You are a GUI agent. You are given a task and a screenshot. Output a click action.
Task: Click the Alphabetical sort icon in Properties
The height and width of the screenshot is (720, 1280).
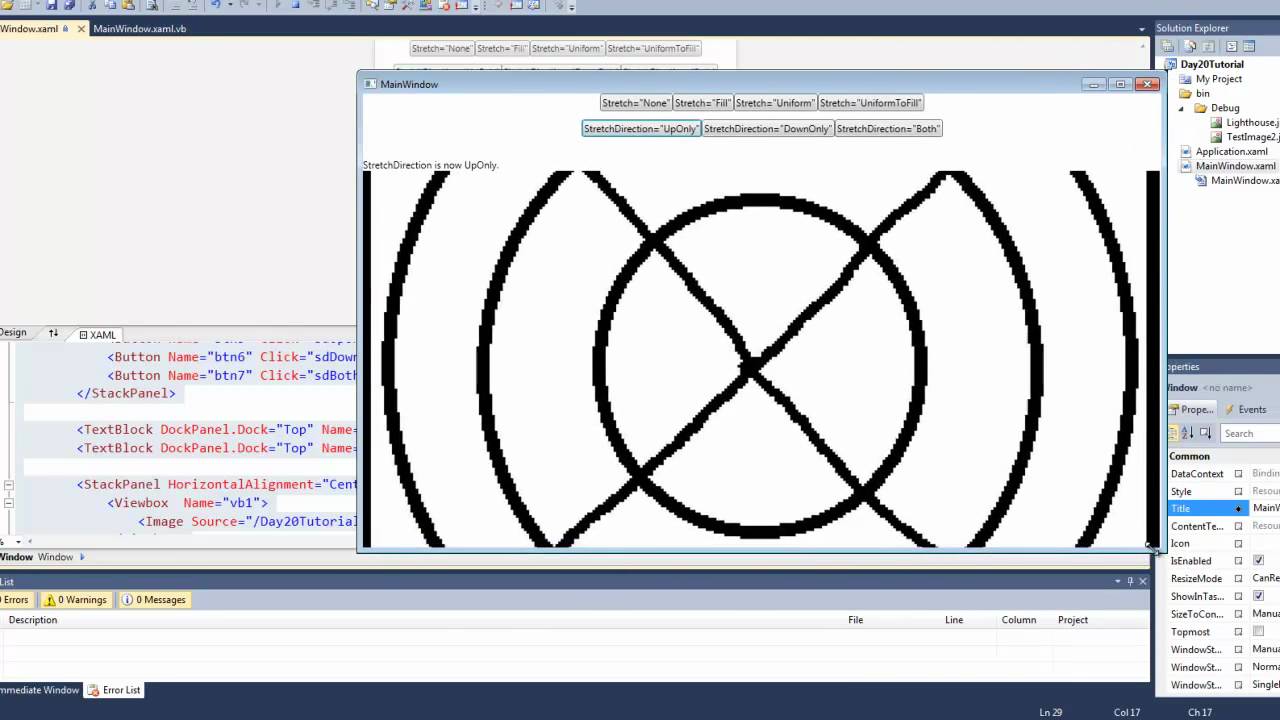pos(1188,433)
